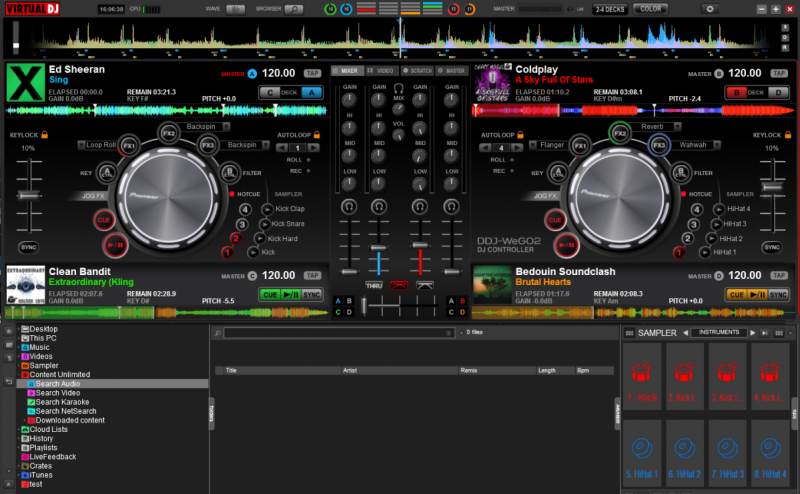Expand the Cloud Lists folder

(19, 430)
